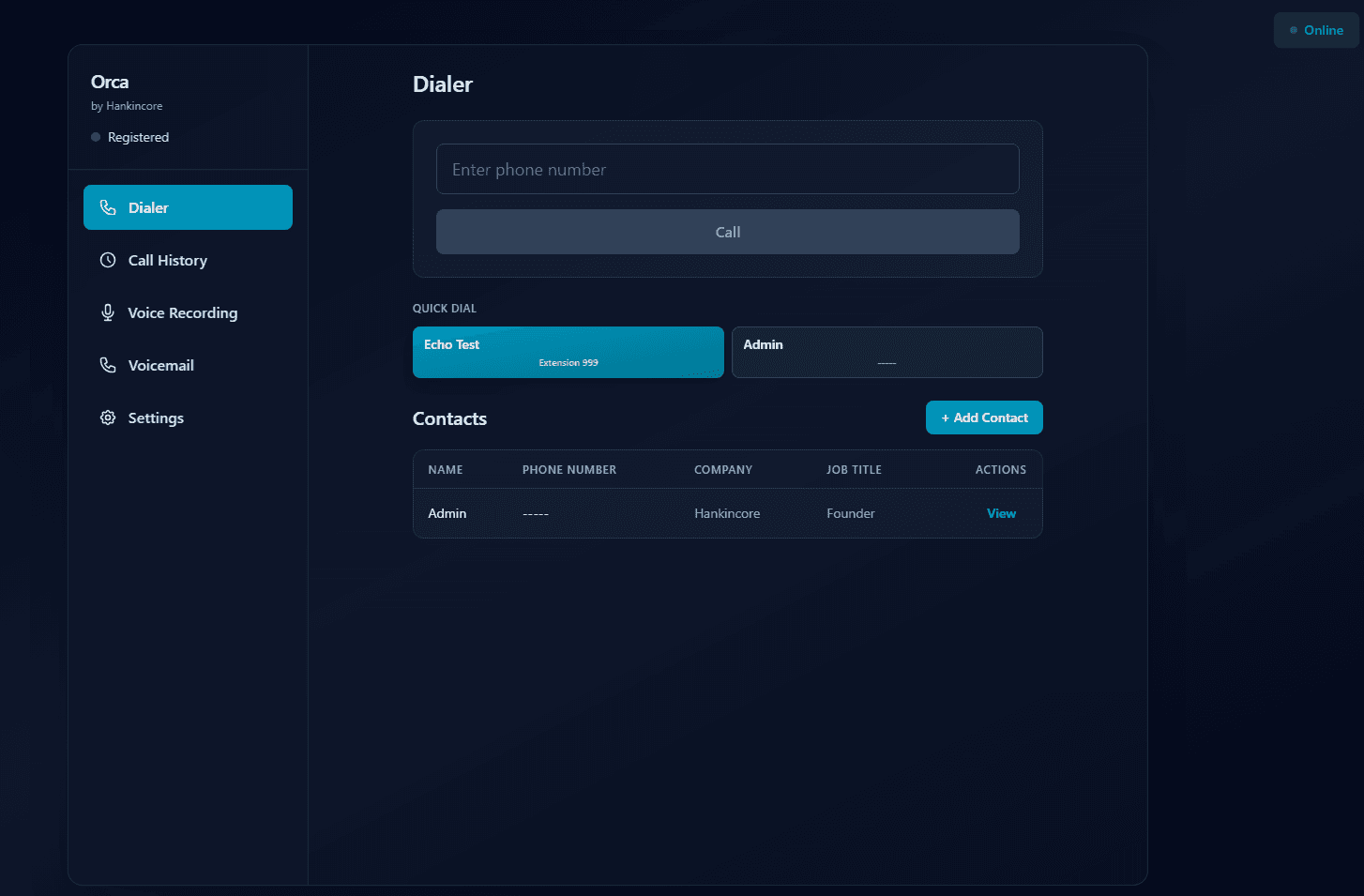Click the Add Contact button
Screen dimensions: 1364x896
pos(984,418)
